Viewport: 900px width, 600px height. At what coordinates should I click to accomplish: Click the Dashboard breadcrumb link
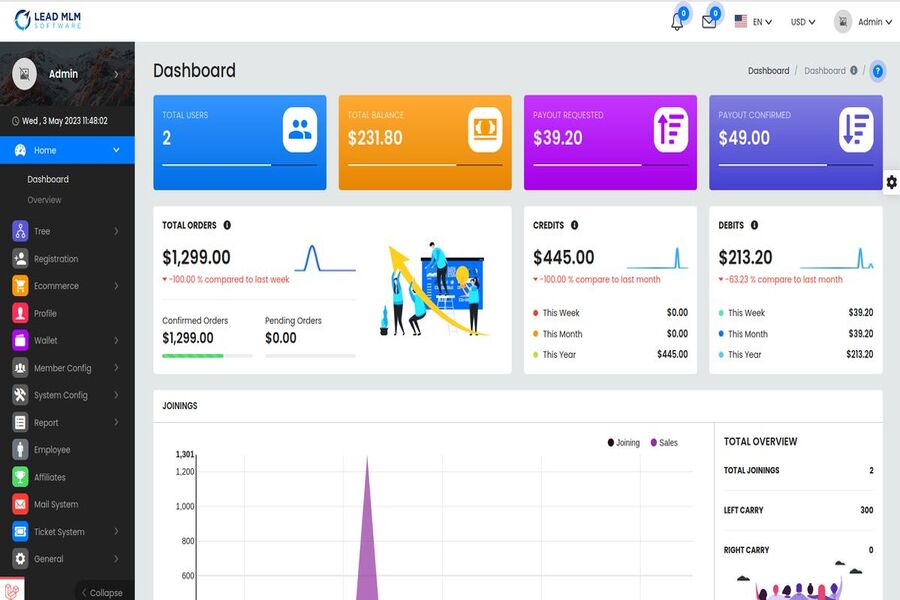(x=768, y=71)
